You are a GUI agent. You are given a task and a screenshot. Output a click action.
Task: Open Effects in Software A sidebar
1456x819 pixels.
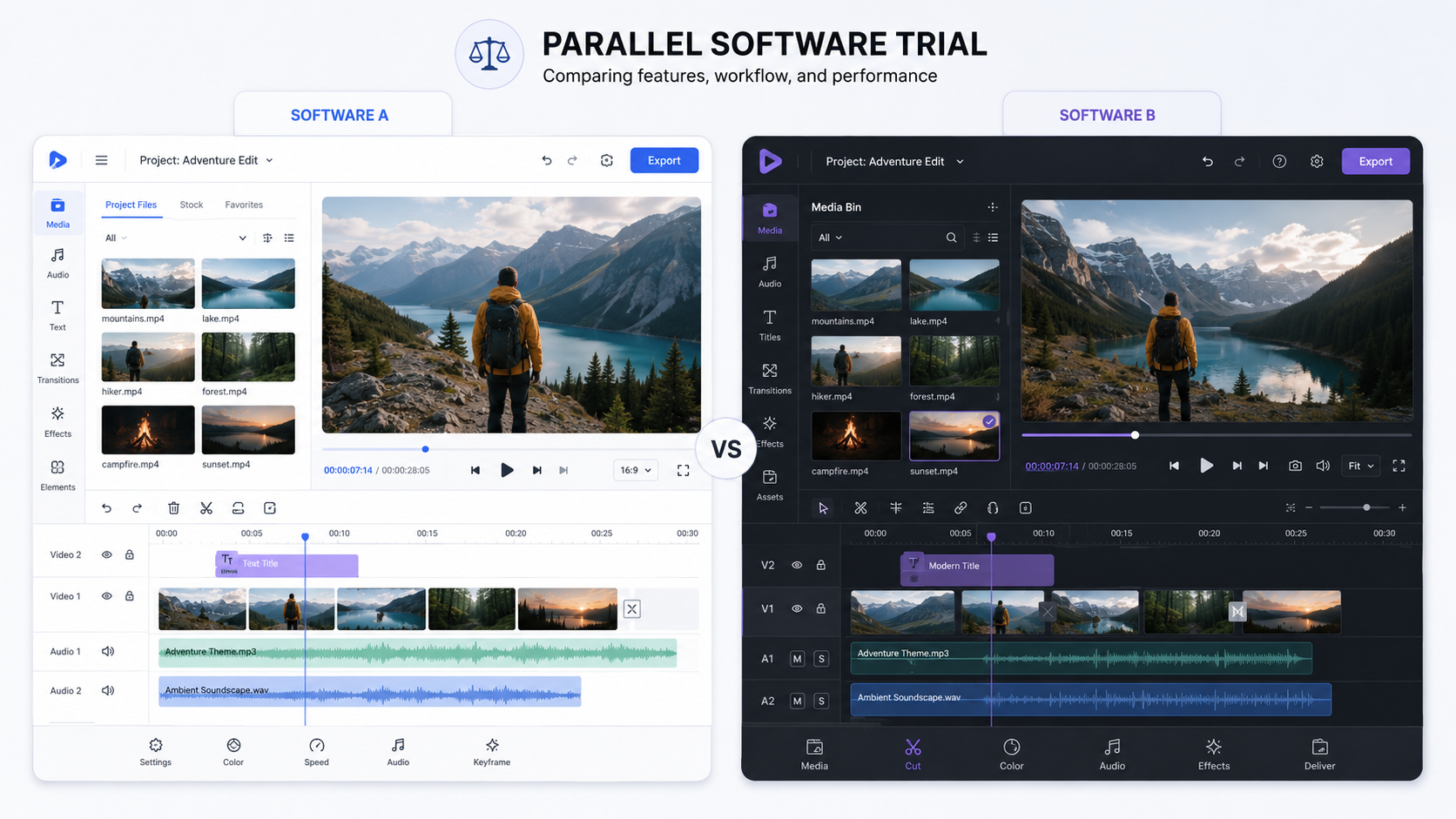tap(57, 421)
